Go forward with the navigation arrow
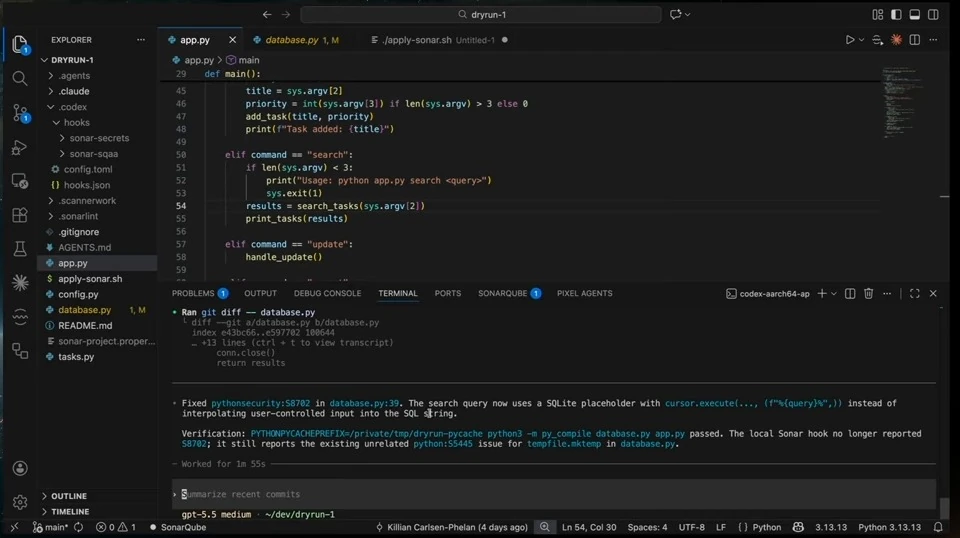Screen dimensions: 960x538 (x=286, y=14)
